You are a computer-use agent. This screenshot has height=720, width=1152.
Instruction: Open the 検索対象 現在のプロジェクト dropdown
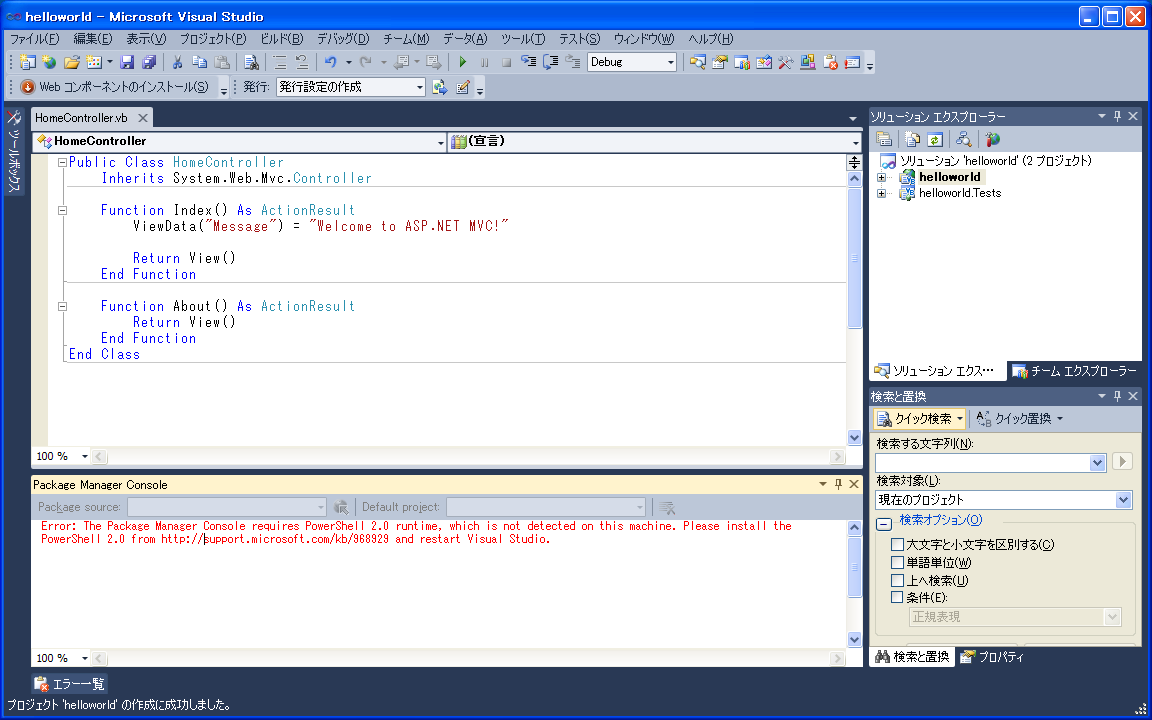(1123, 500)
